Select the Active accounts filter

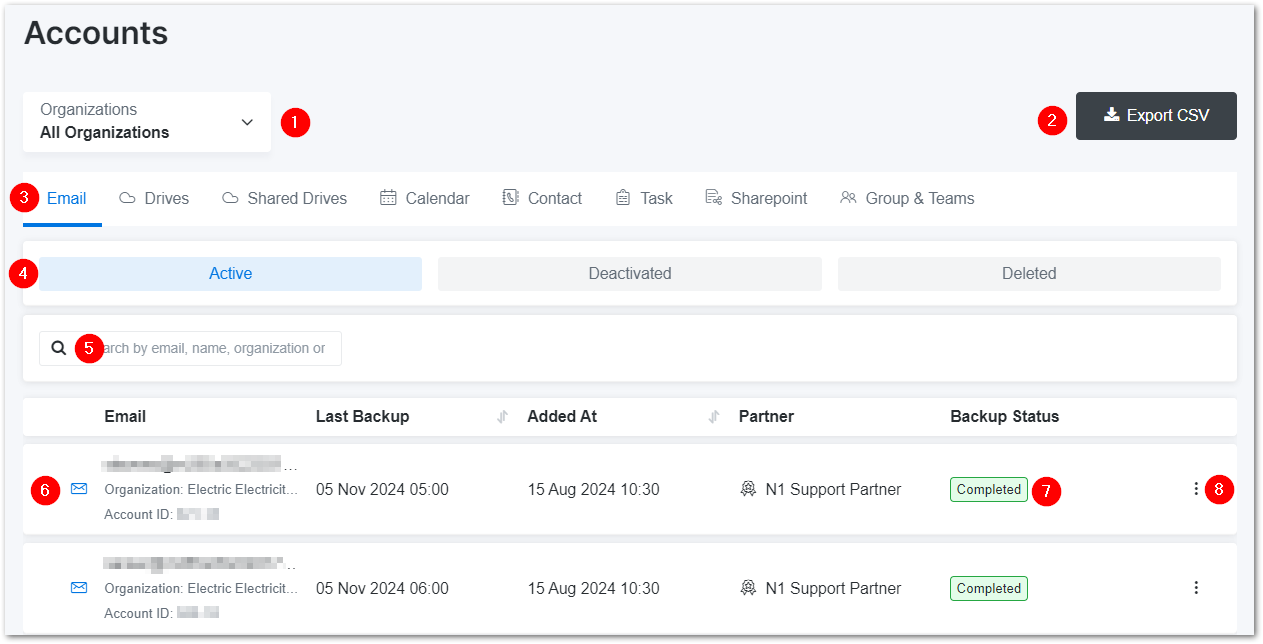click(230, 274)
